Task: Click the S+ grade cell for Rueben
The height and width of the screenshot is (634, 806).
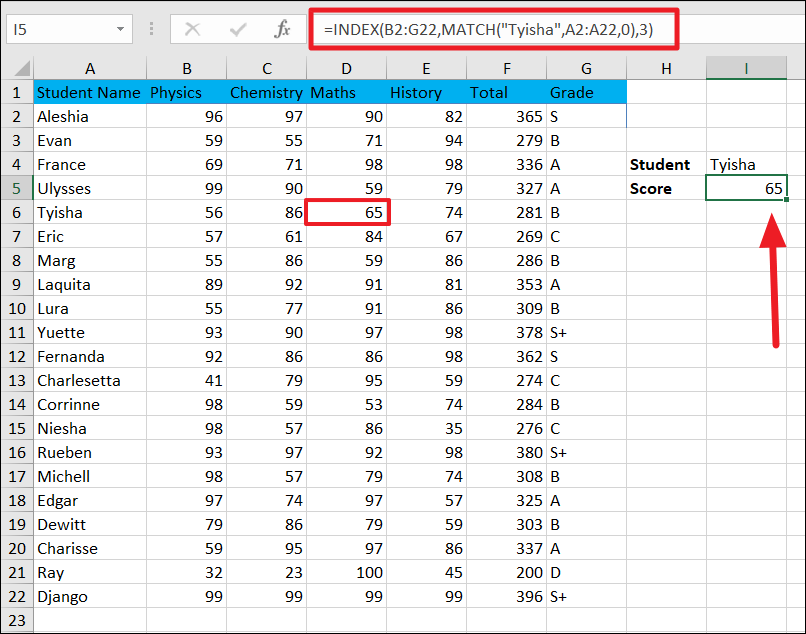Action: pyautogui.click(x=586, y=452)
